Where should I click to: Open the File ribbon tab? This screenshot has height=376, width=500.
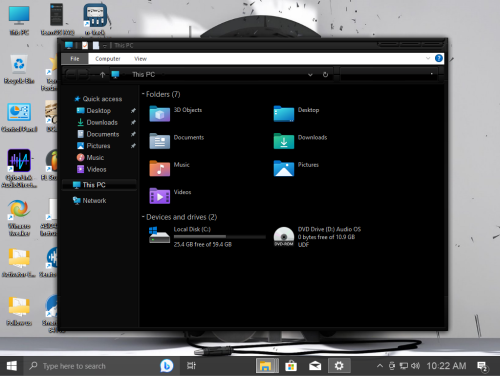pyautogui.click(x=75, y=59)
